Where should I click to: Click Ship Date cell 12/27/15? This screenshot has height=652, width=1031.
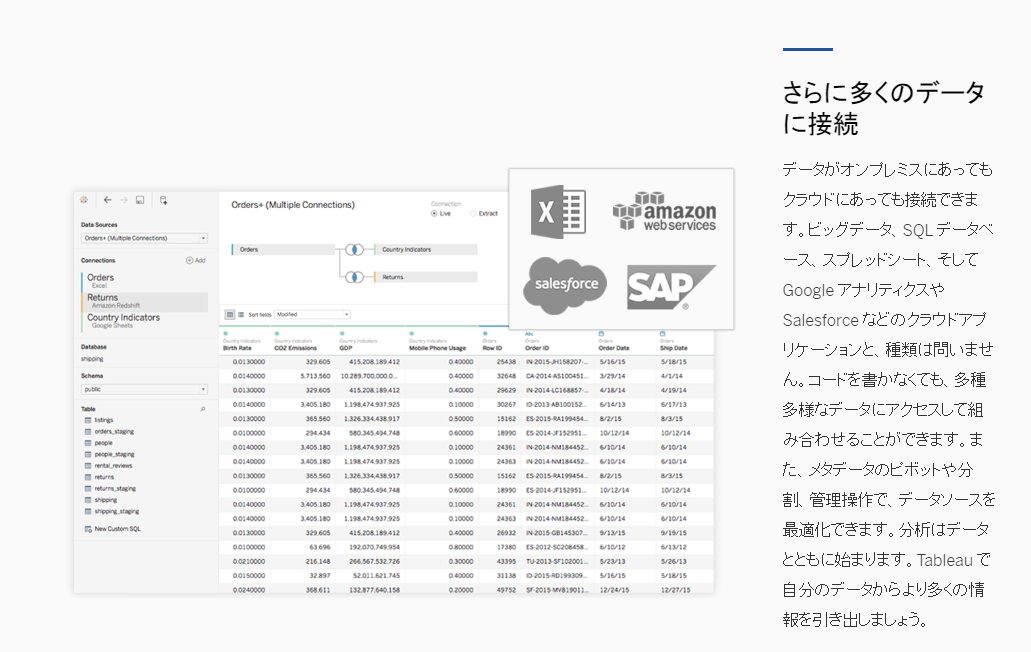[x=675, y=590]
